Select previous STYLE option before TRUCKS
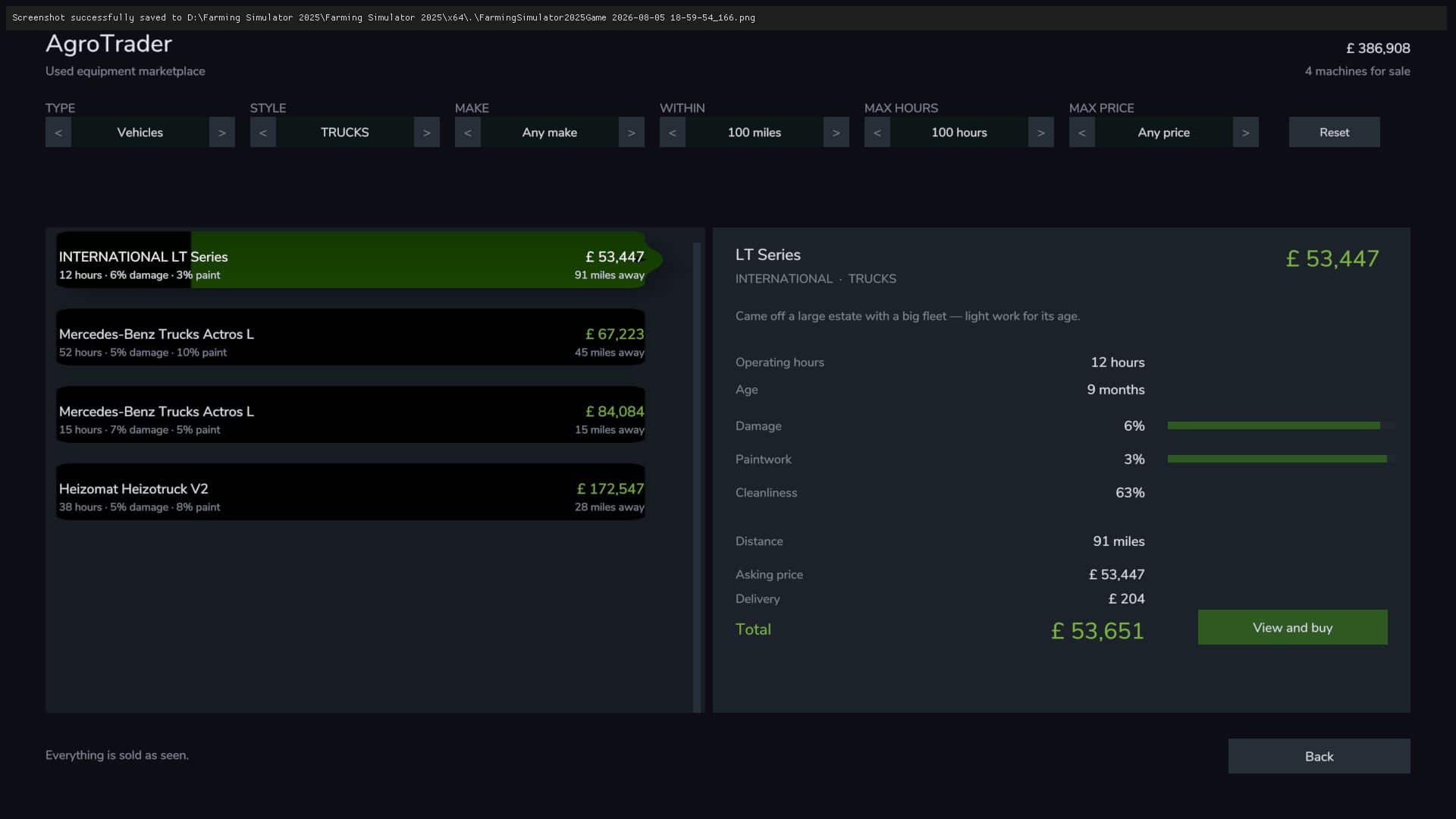The height and width of the screenshot is (819, 1456). [263, 132]
